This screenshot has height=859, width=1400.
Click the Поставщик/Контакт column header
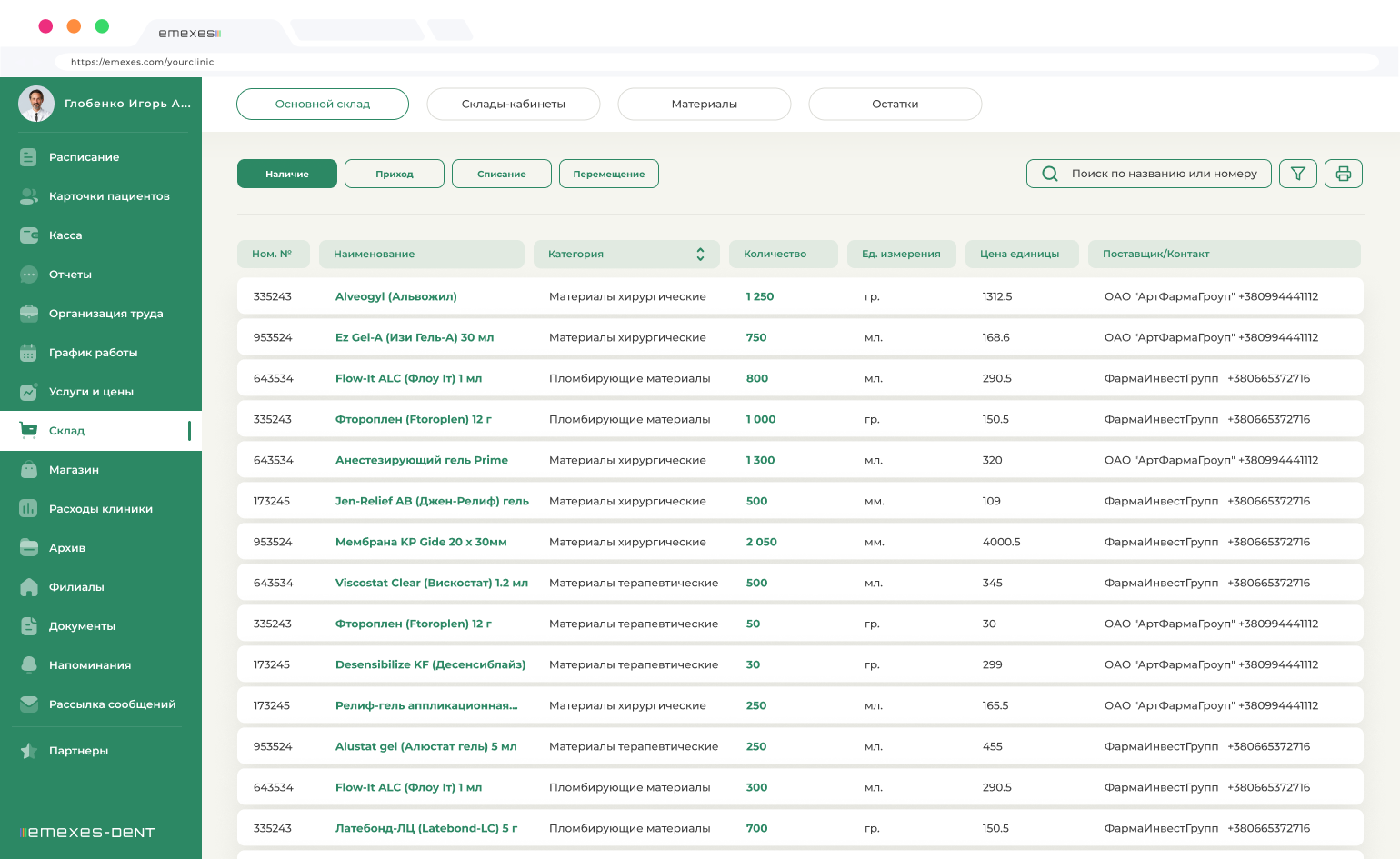coord(1225,255)
